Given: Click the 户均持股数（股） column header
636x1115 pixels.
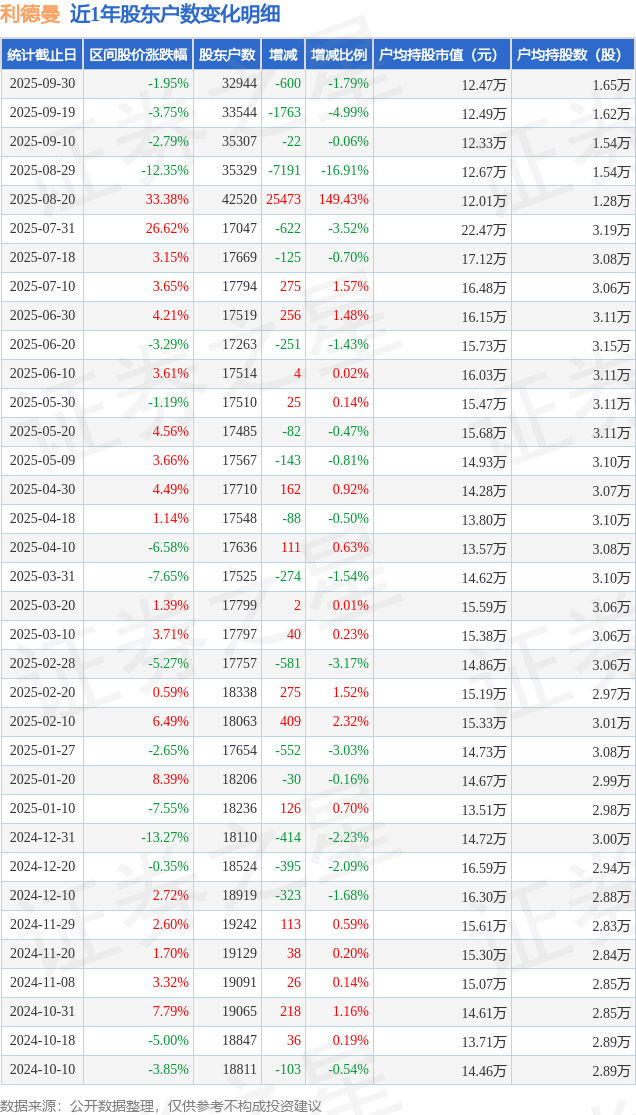Looking at the screenshot, I should [x=573, y=55].
